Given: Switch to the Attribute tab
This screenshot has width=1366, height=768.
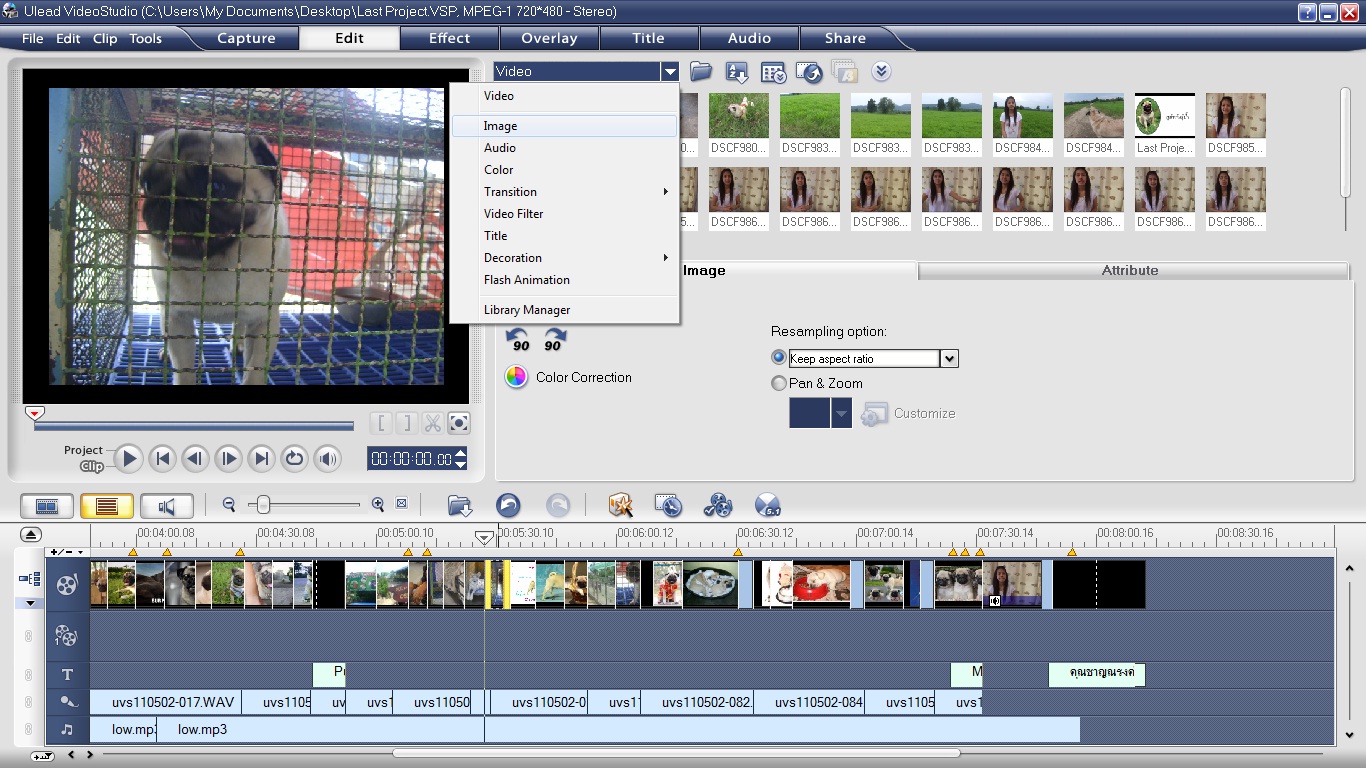Looking at the screenshot, I should pos(1130,271).
